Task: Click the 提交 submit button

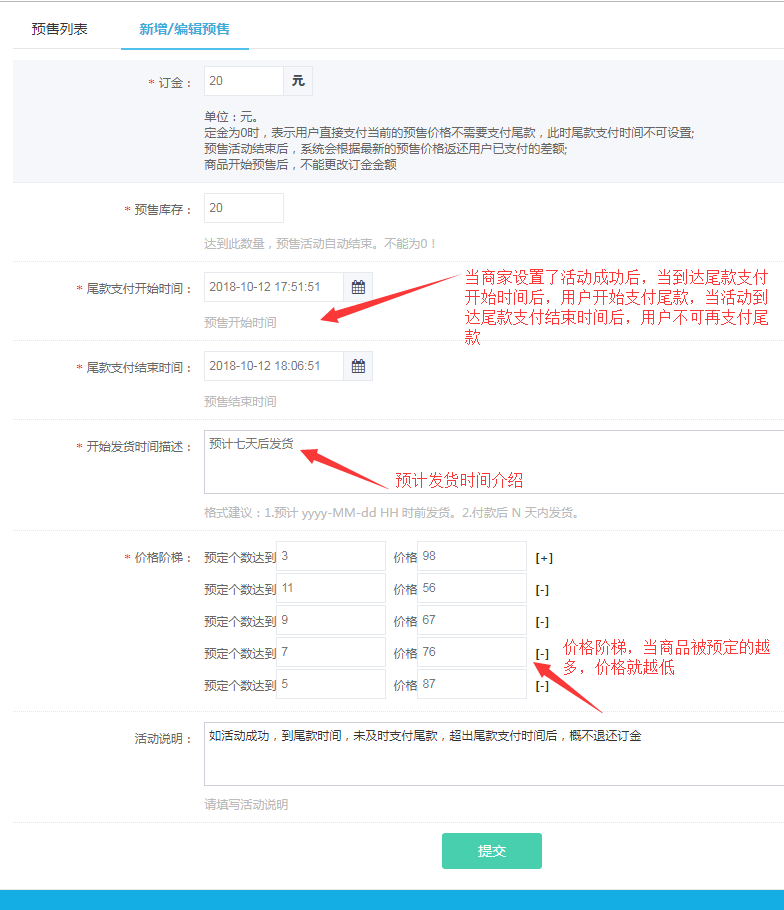Action: [491, 851]
